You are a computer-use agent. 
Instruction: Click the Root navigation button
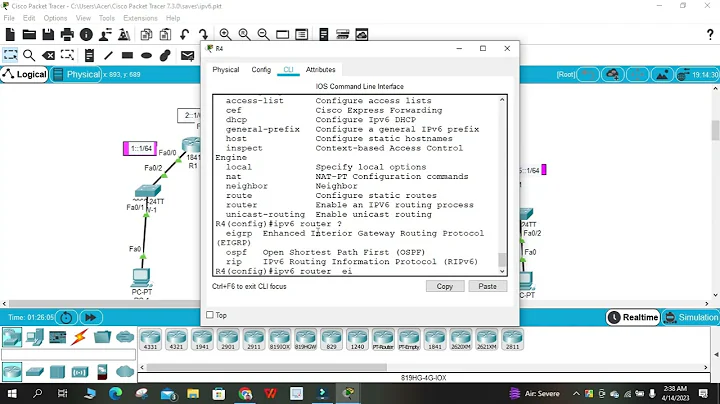(x=566, y=74)
